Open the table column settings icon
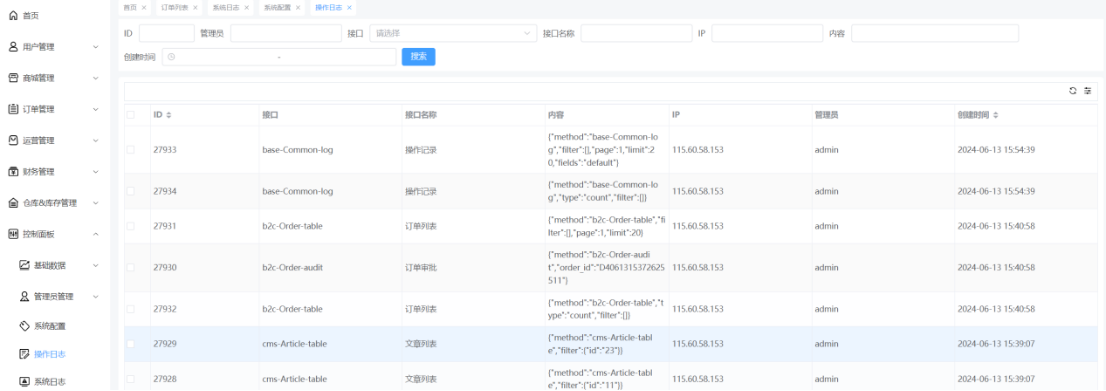 (x=1088, y=90)
